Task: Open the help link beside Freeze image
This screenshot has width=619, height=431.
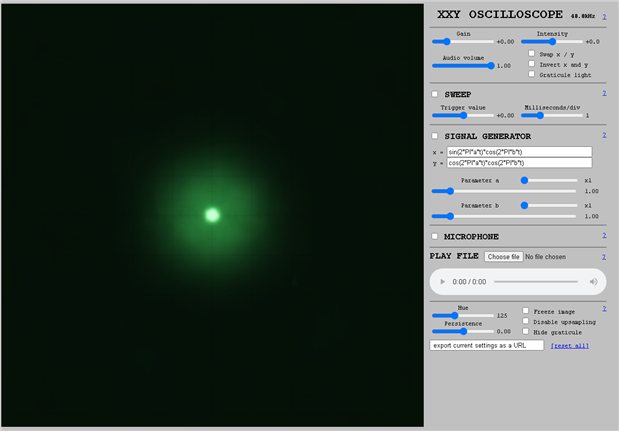Action: (x=604, y=309)
